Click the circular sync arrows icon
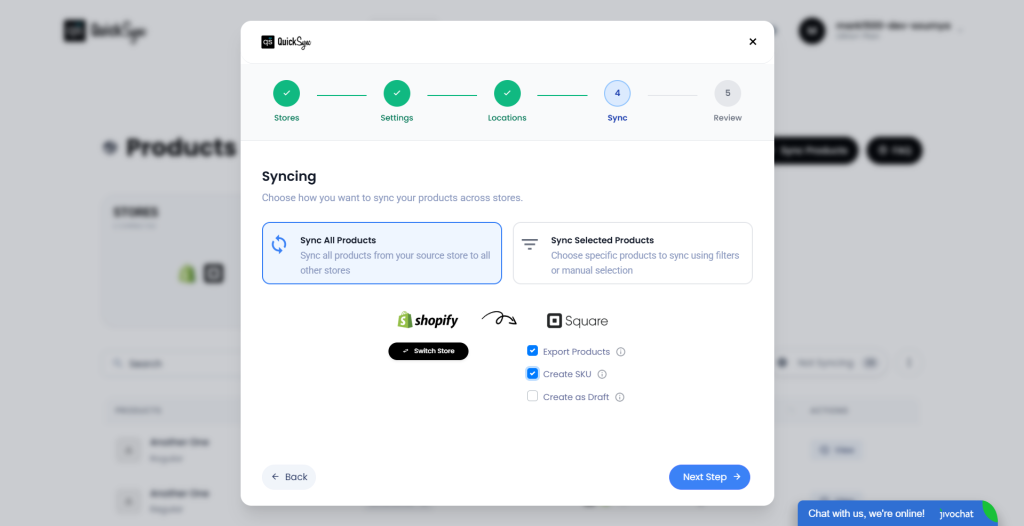This screenshot has height=526, width=1024. point(279,244)
